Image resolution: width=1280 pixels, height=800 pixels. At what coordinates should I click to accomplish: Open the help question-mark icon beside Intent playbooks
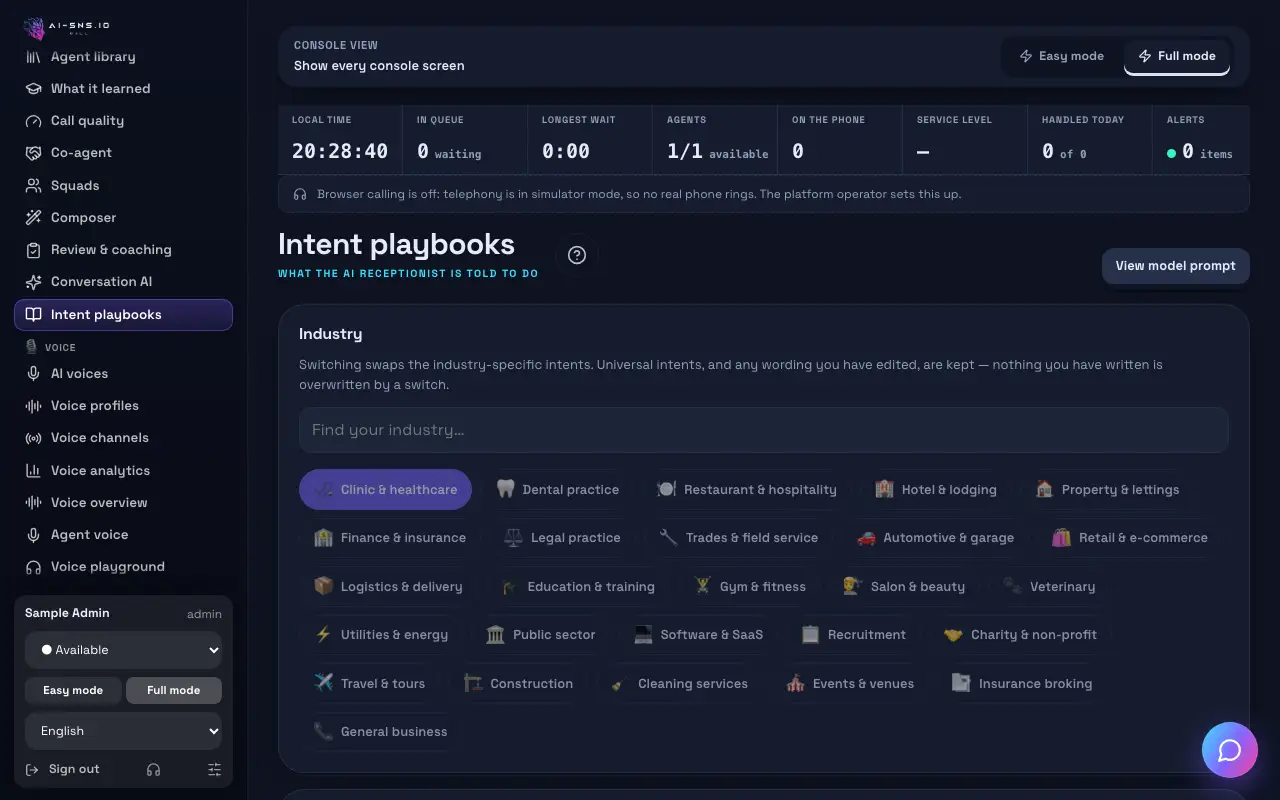tap(577, 255)
